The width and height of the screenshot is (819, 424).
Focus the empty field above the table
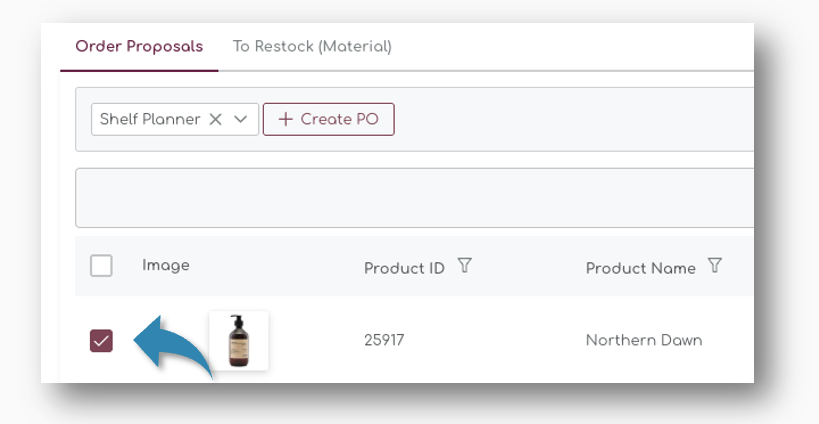pyautogui.click(x=413, y=197)
